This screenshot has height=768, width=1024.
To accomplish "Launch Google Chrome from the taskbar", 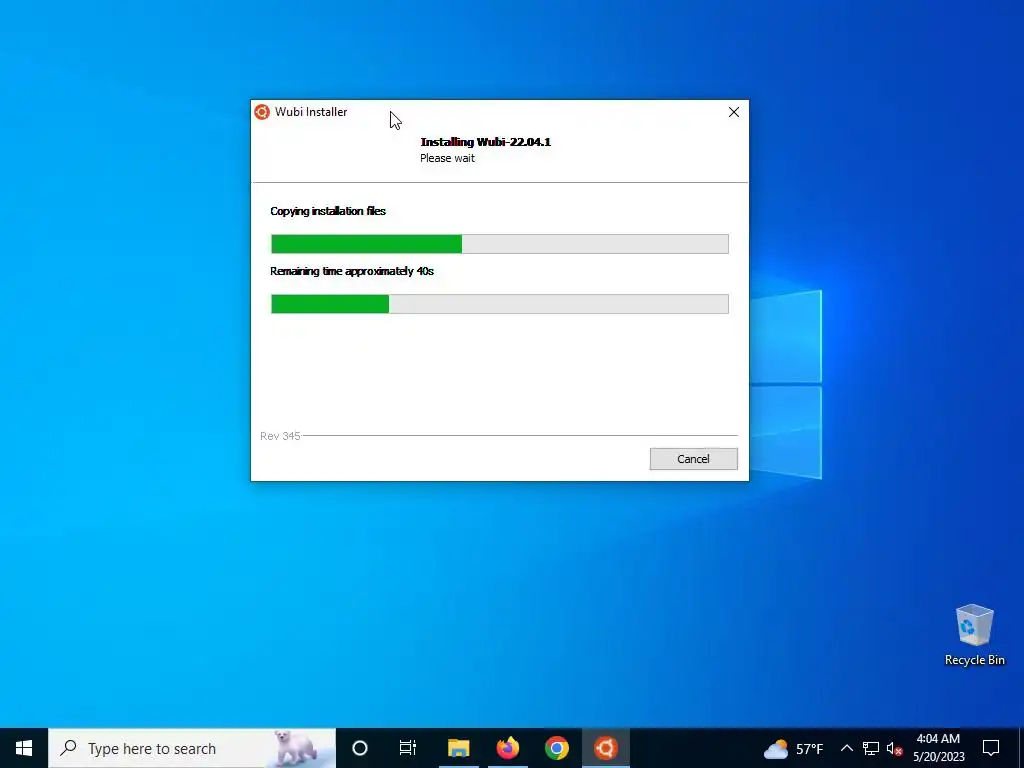I will tap(556, 748).
